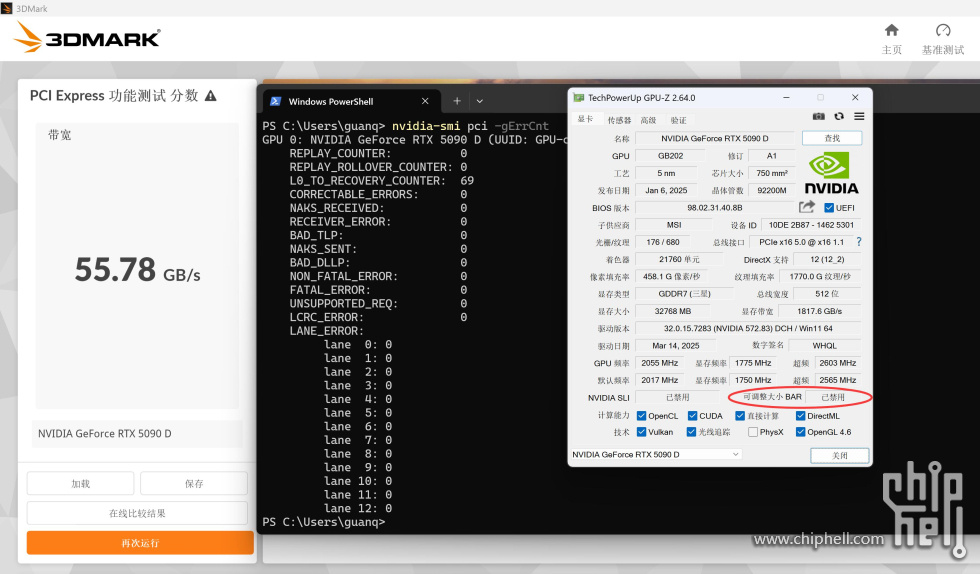The height and width of the screenshot is (574, 980).
Task: Click the GPU-Z title bar app icon
Action: [x=579, y=98]
